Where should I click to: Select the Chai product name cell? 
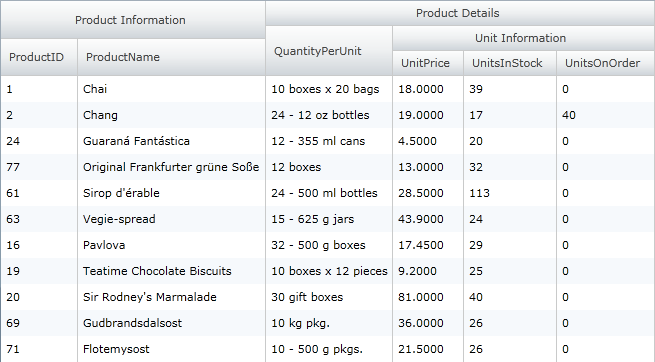click(172, 89)
